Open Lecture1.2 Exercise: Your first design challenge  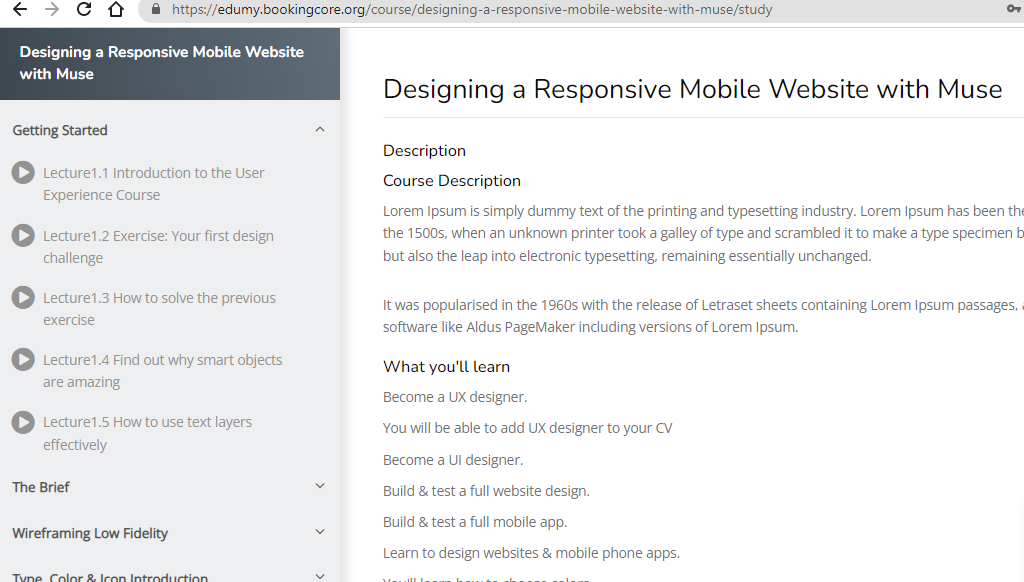click(x=158, y=246)
